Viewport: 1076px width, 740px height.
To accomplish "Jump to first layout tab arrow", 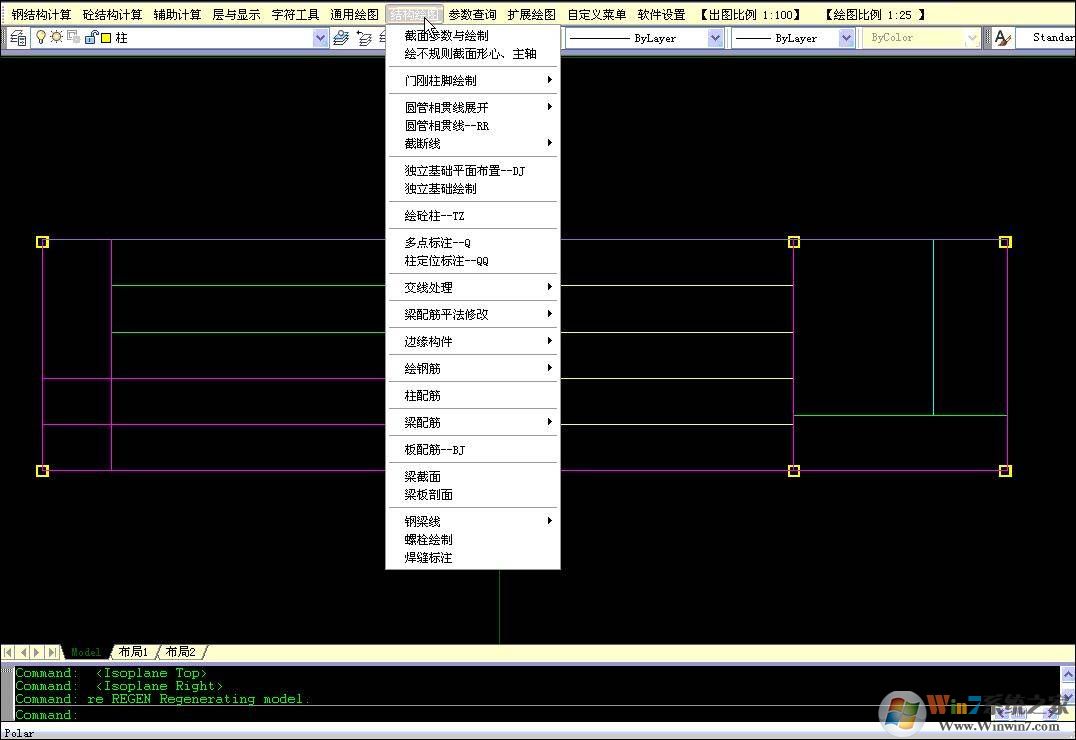I will (x=10, y=652).
